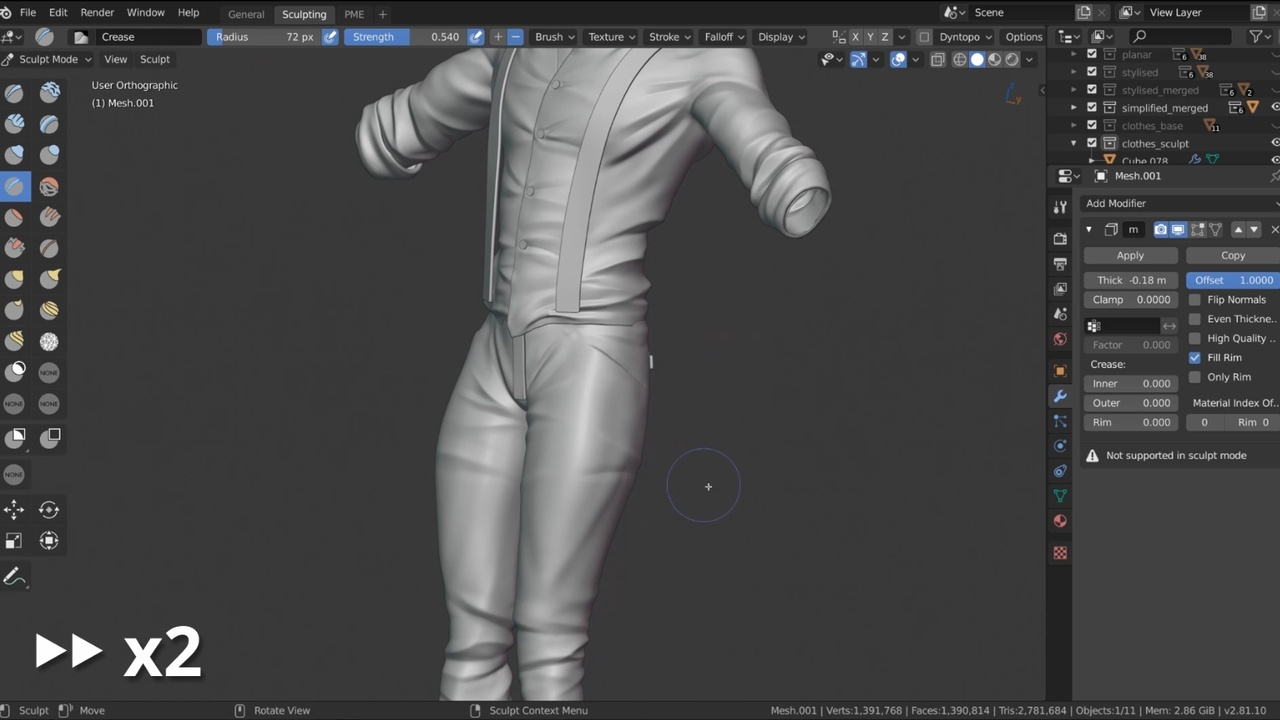Select the Annotate pencil tool
1280x720 pixels.
[x=14, y=577]
